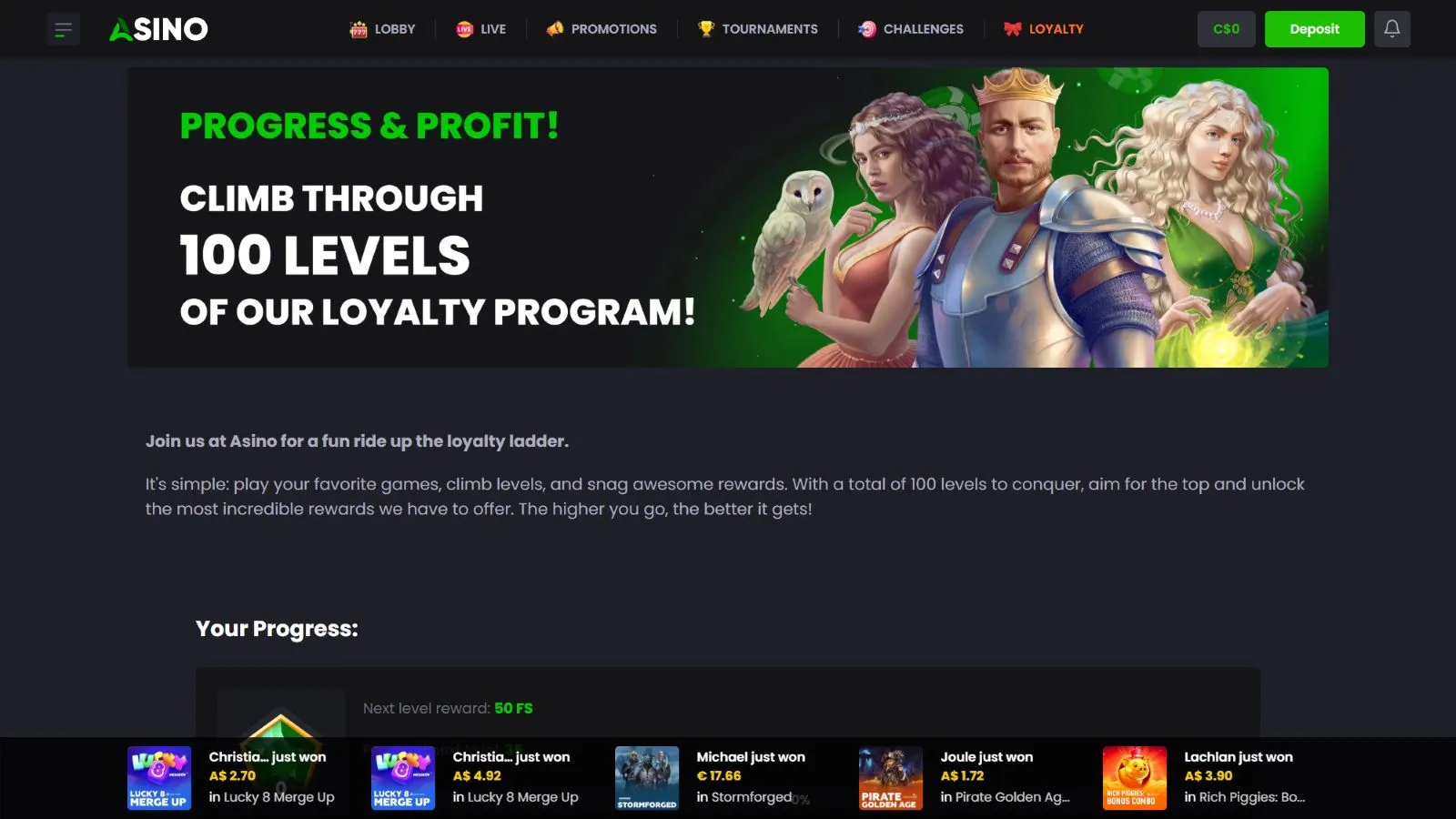Open the Rich Piggies Bonus Combo thumbnail
1456x819 pixels.
point(1135,778)
